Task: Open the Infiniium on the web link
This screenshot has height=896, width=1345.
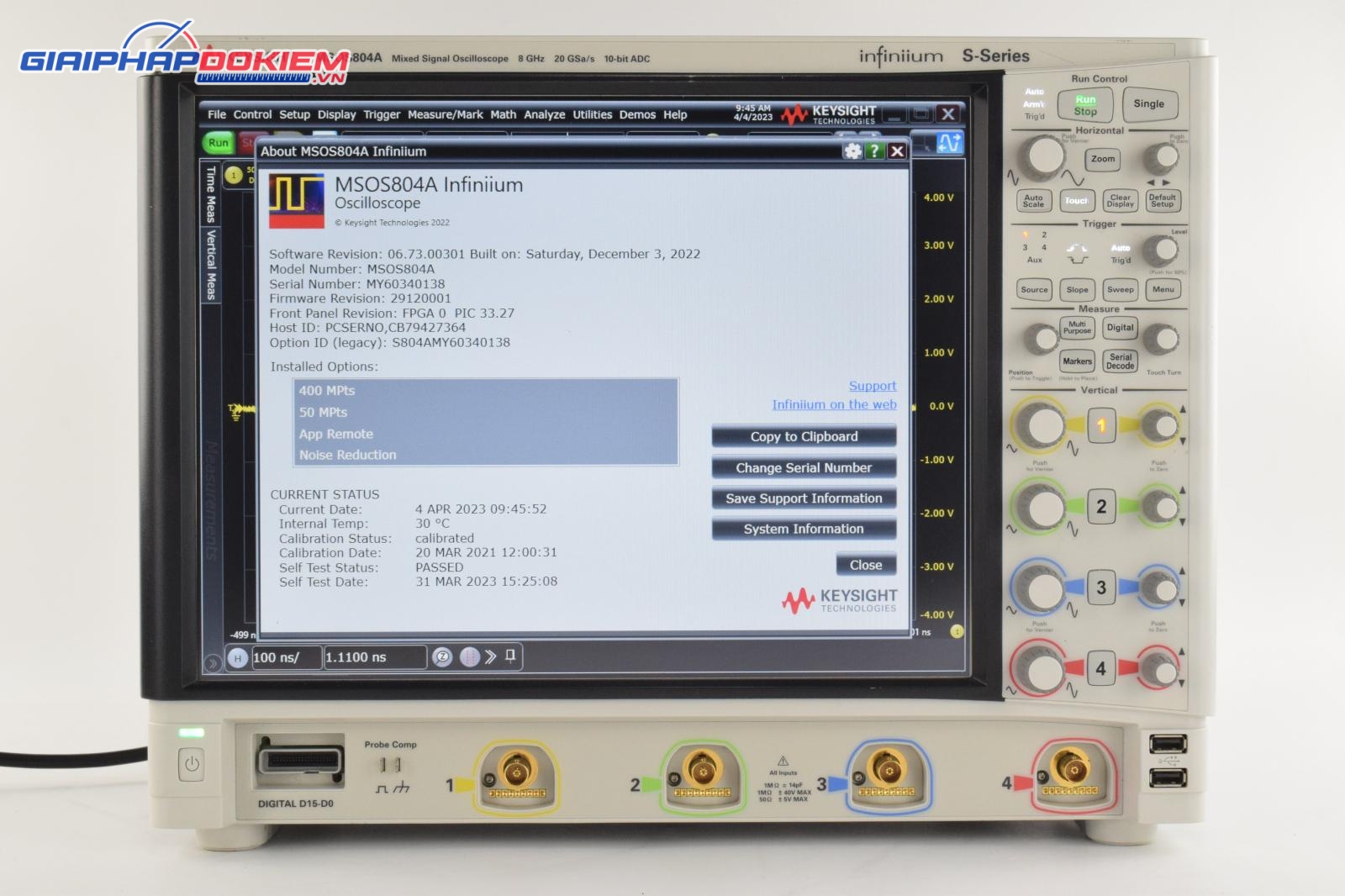Action: (x=834, y=404)
